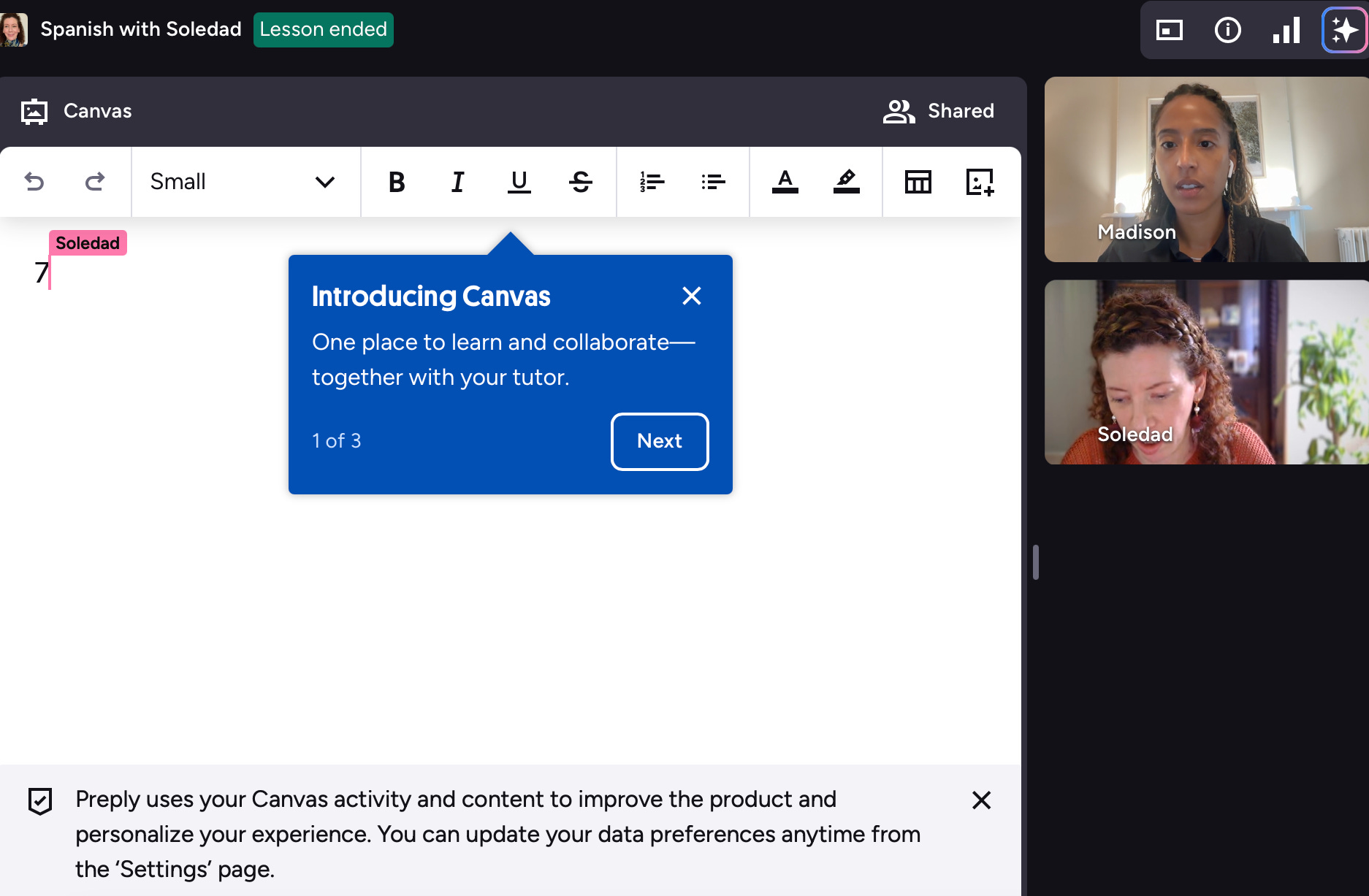Insert a numbered list
This screenshot has width=1369, height=896.
point(652,181)
